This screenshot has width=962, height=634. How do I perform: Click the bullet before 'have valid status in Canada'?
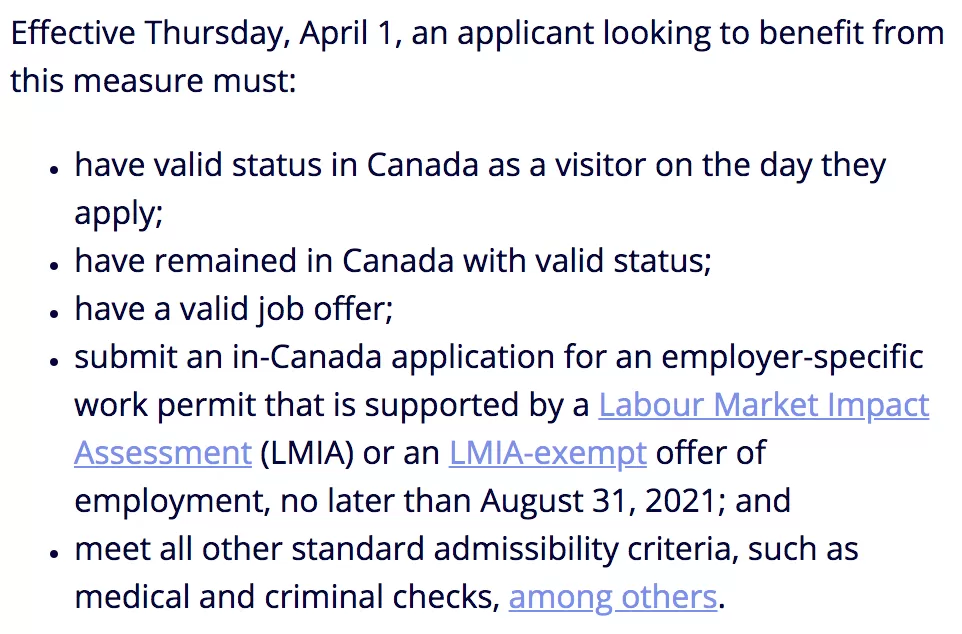[x=55, y=169]
